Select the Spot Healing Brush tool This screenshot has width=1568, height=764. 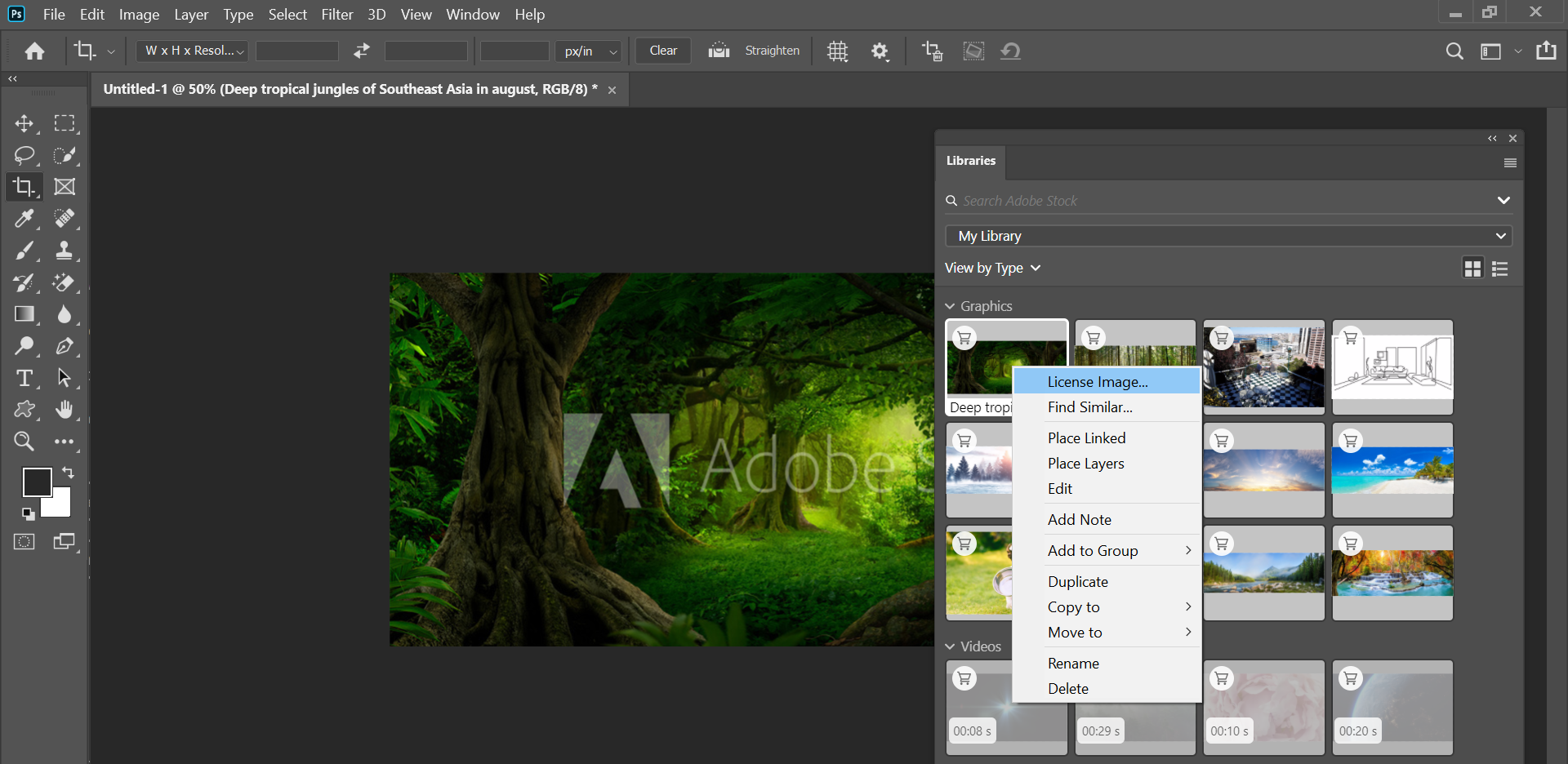[65, 219]
